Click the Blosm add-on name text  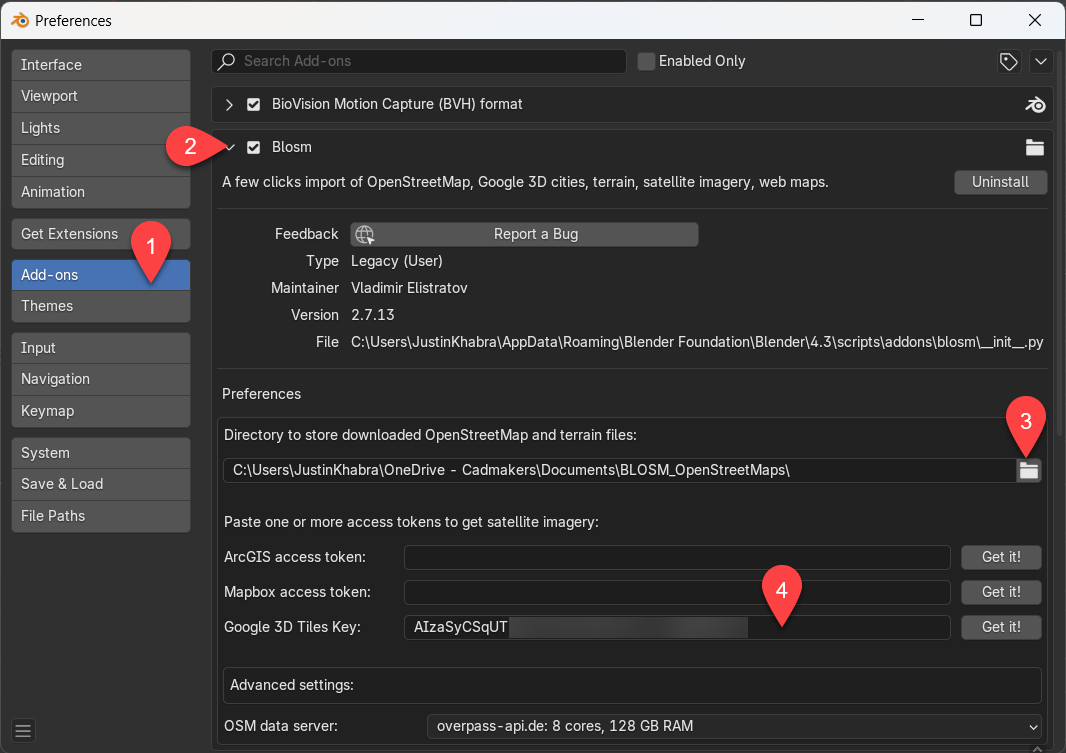(292, 147)
